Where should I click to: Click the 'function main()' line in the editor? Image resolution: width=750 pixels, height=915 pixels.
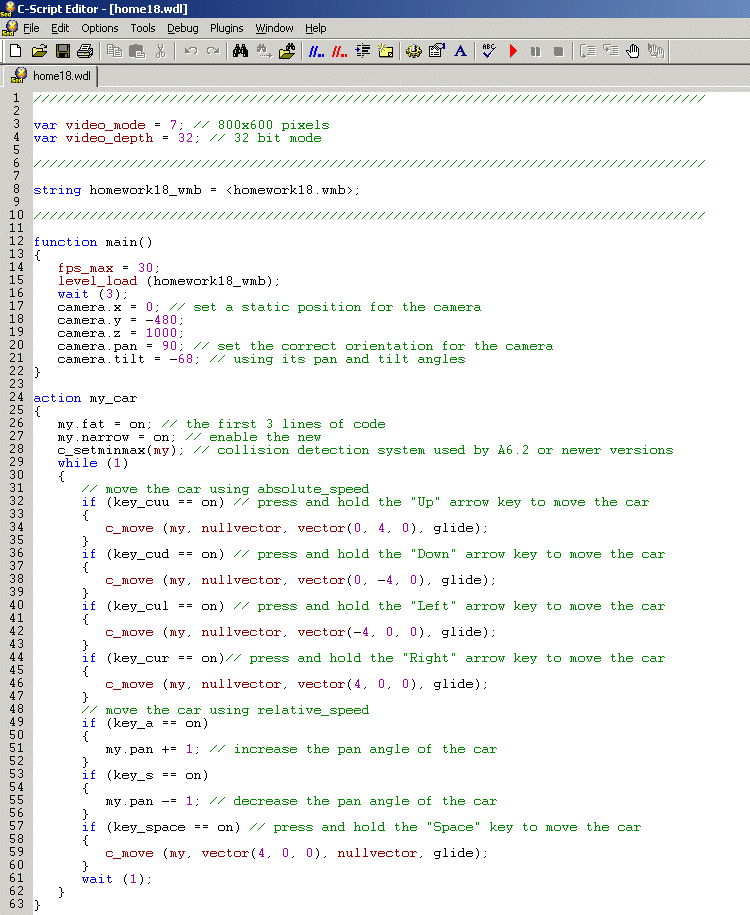tap(93, 242)
